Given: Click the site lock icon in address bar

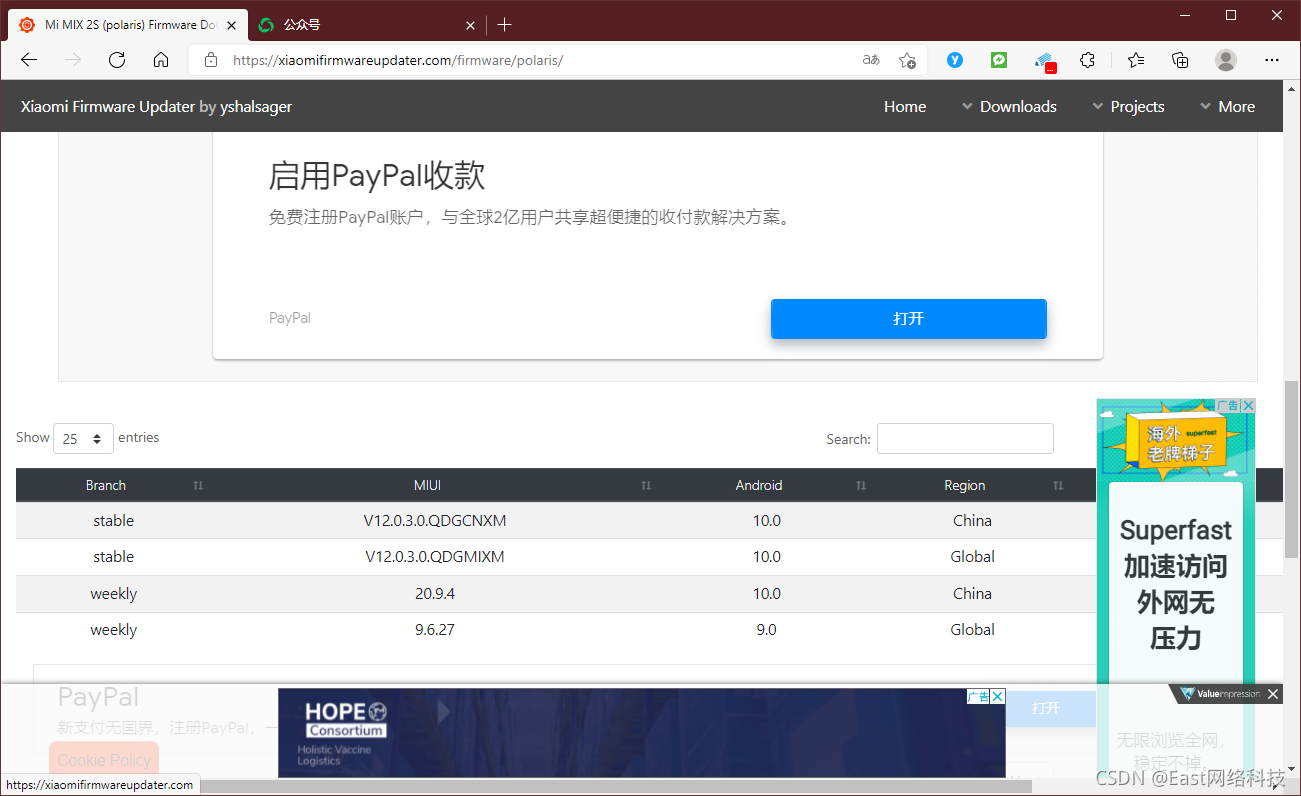Looking at the screenshot, I should 210,60.
